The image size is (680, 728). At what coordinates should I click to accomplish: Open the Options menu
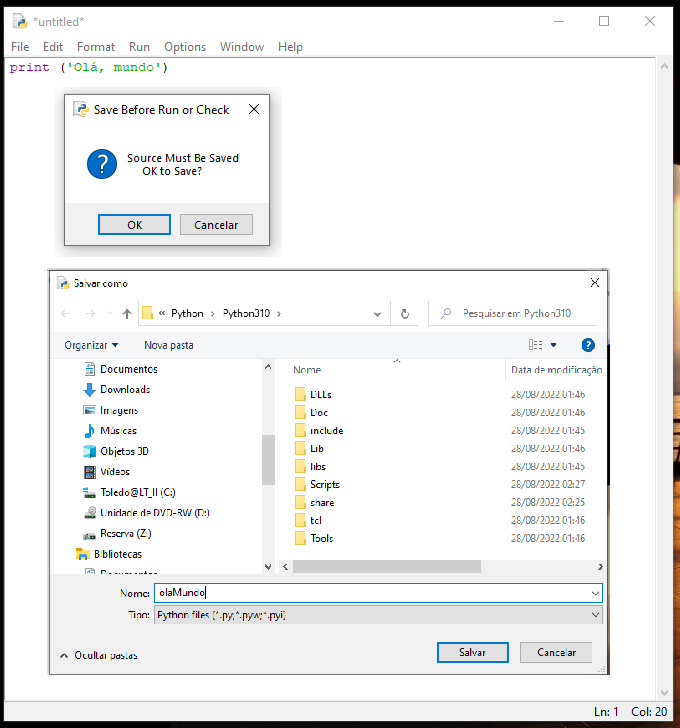point(185,47)
